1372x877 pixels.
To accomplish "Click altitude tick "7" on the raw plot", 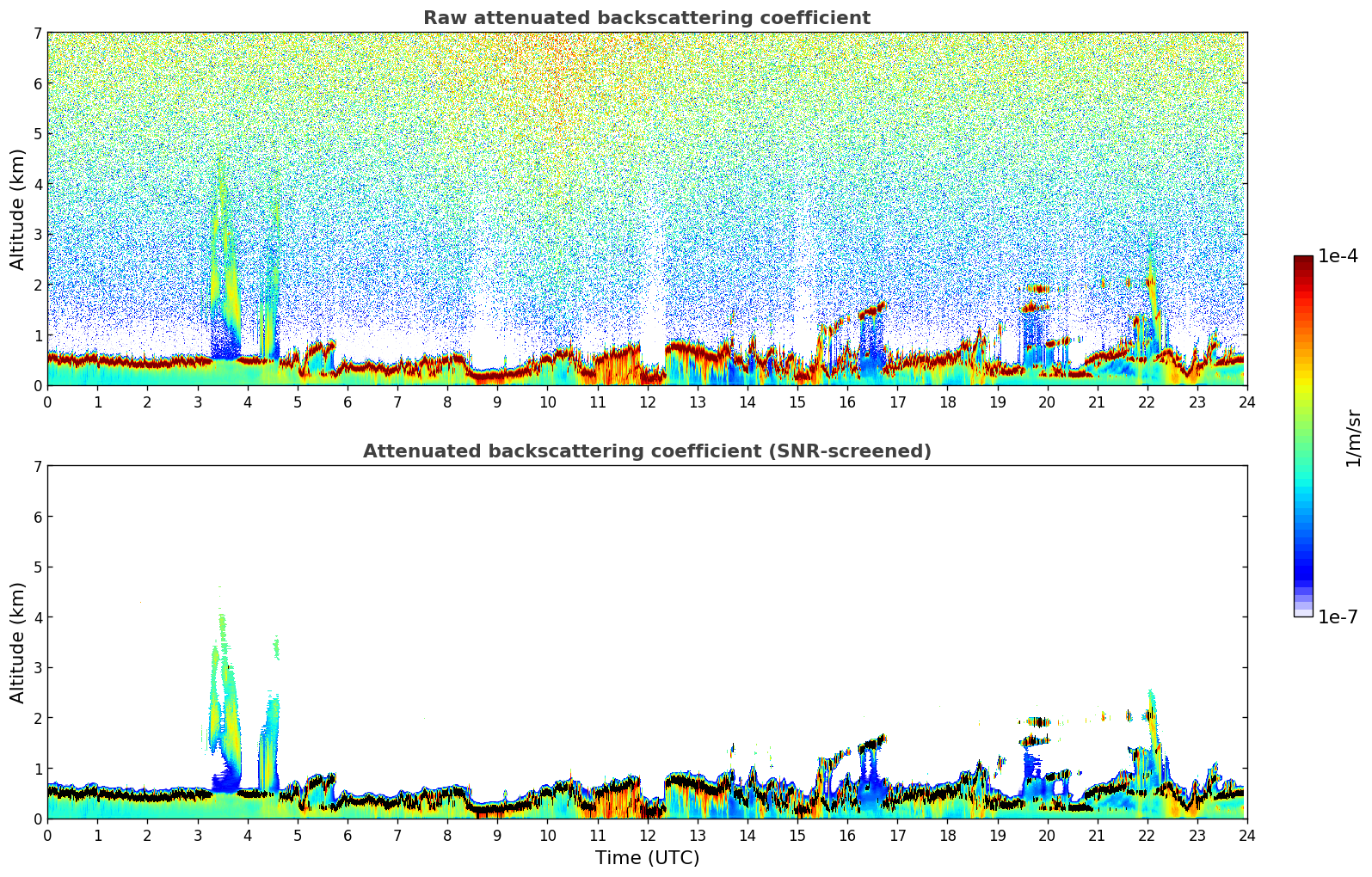I will pos(37,34).
